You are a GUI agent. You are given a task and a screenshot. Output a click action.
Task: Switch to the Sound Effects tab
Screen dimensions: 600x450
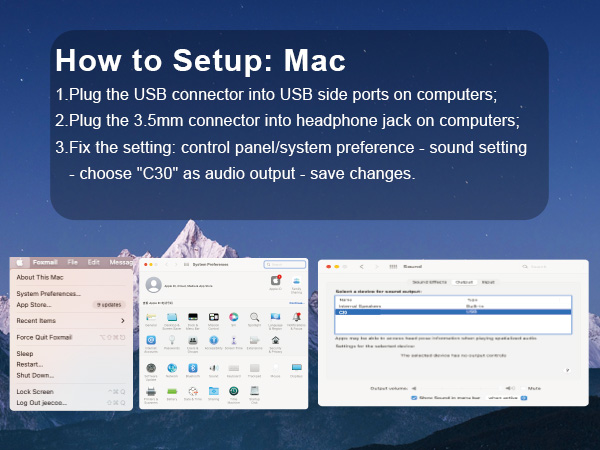[x=429, y=282]
